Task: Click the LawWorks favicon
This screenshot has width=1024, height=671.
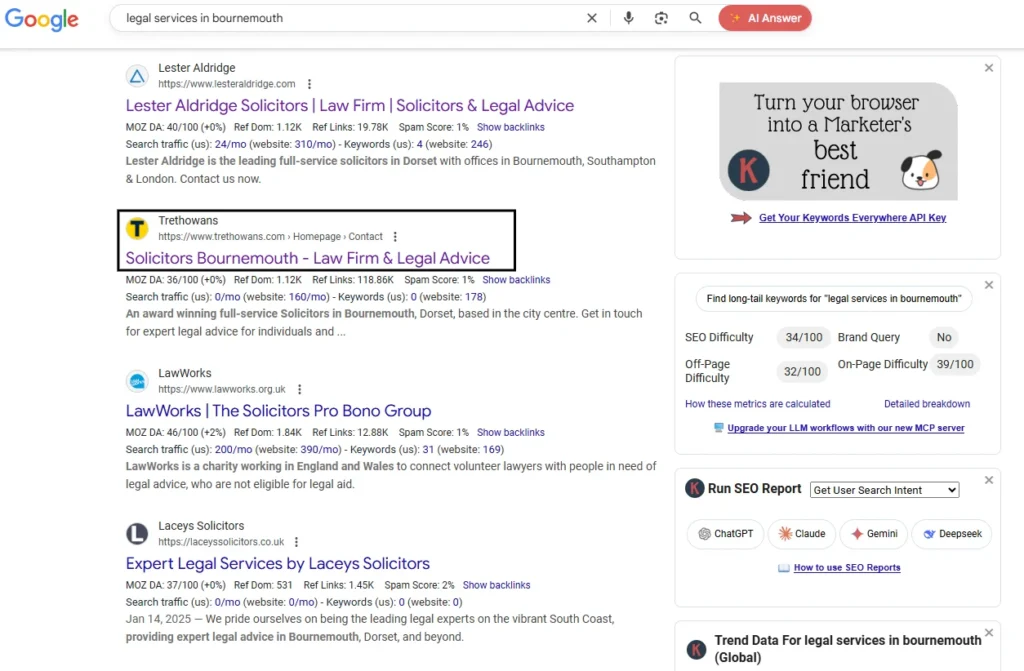Action: tap(137, 382)
